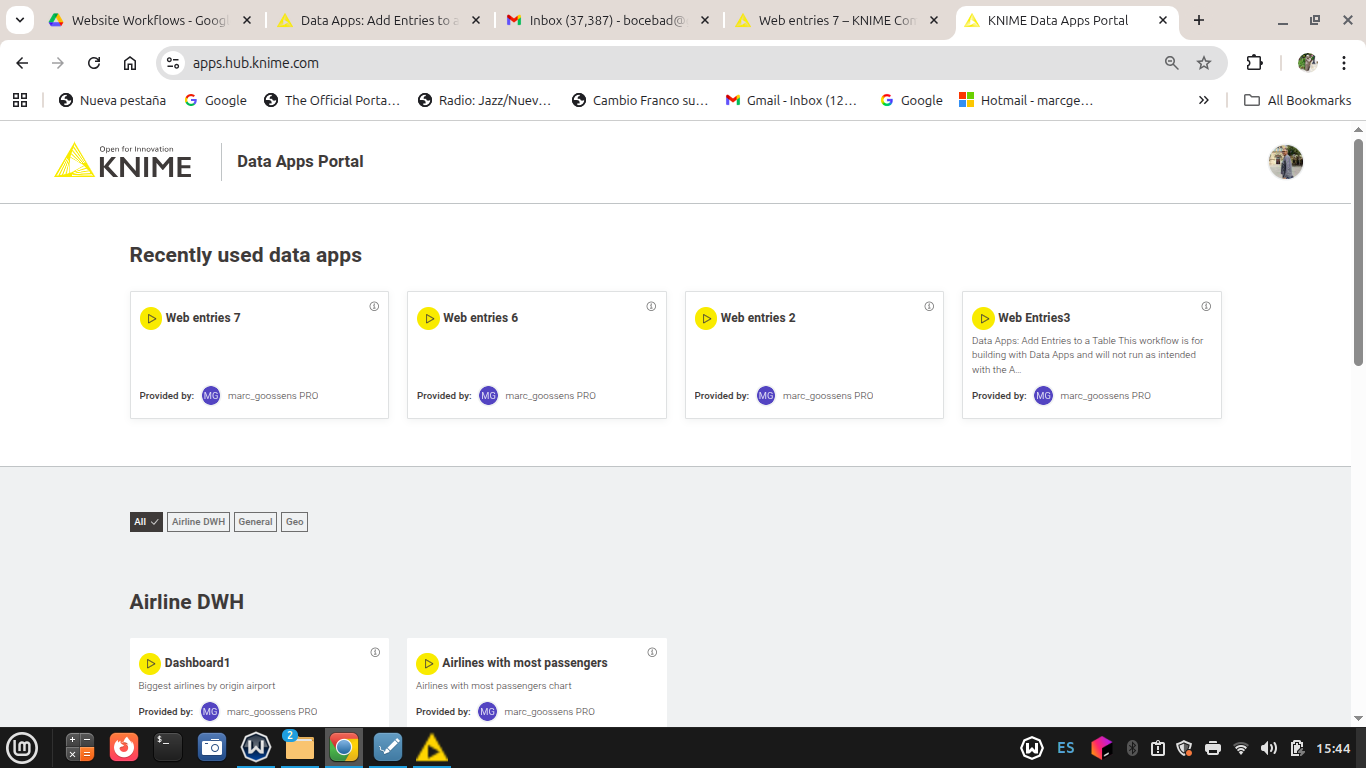The height and width of the screenshot is (768, 1366).
Task: Filter data apps by General tag
Action: [x=255, y=522]
